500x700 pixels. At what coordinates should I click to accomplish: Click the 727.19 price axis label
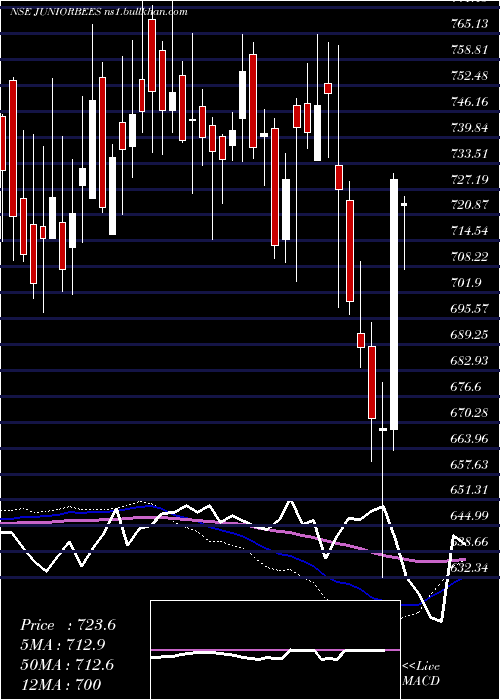tap(470, 179)
